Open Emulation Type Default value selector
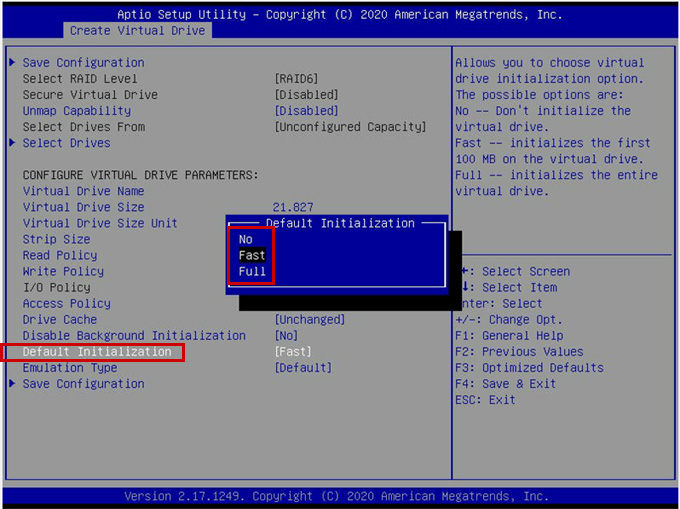 303,368
